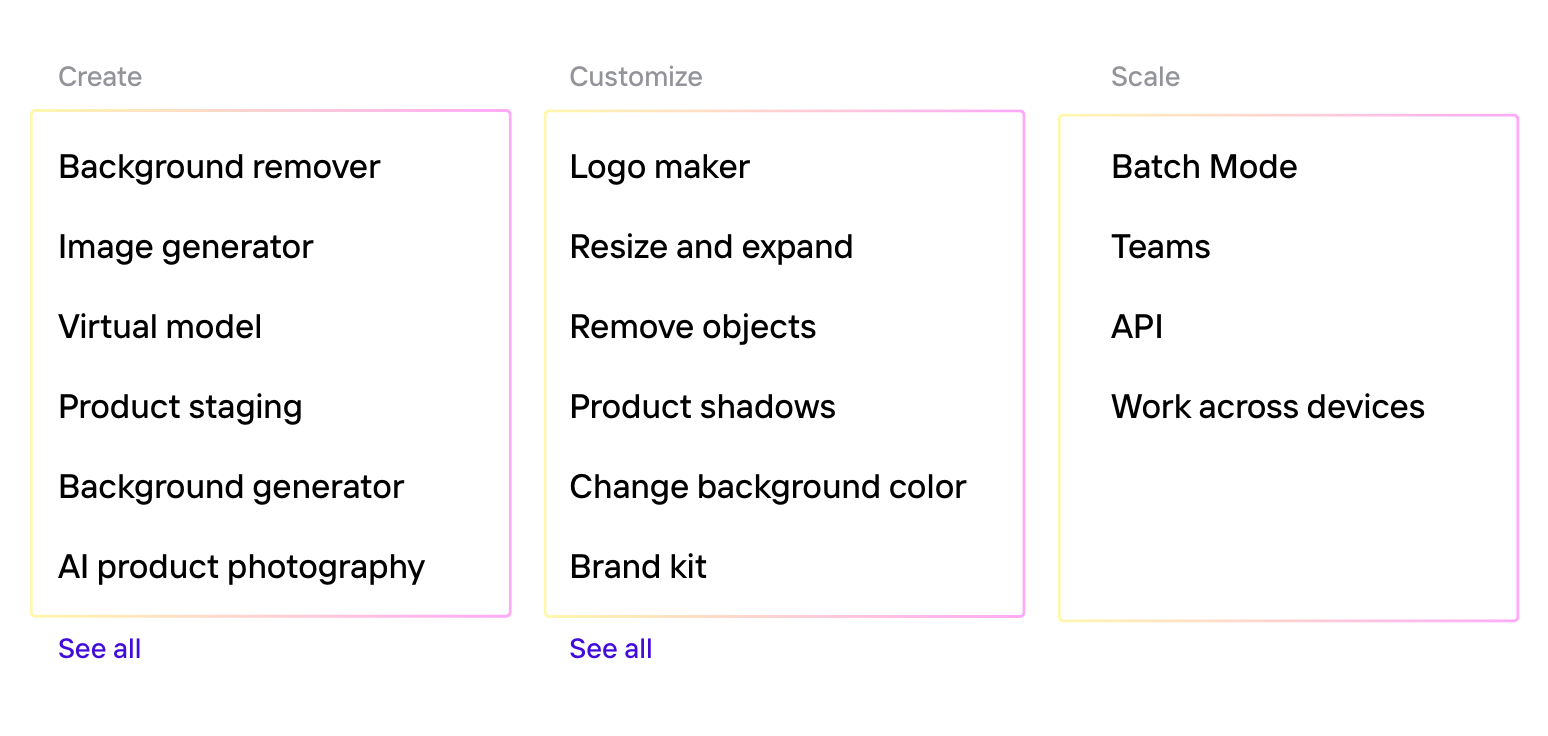Open the Brand kit page
Viewport: 1548px width, 736px height.
[x=638, y=567]
